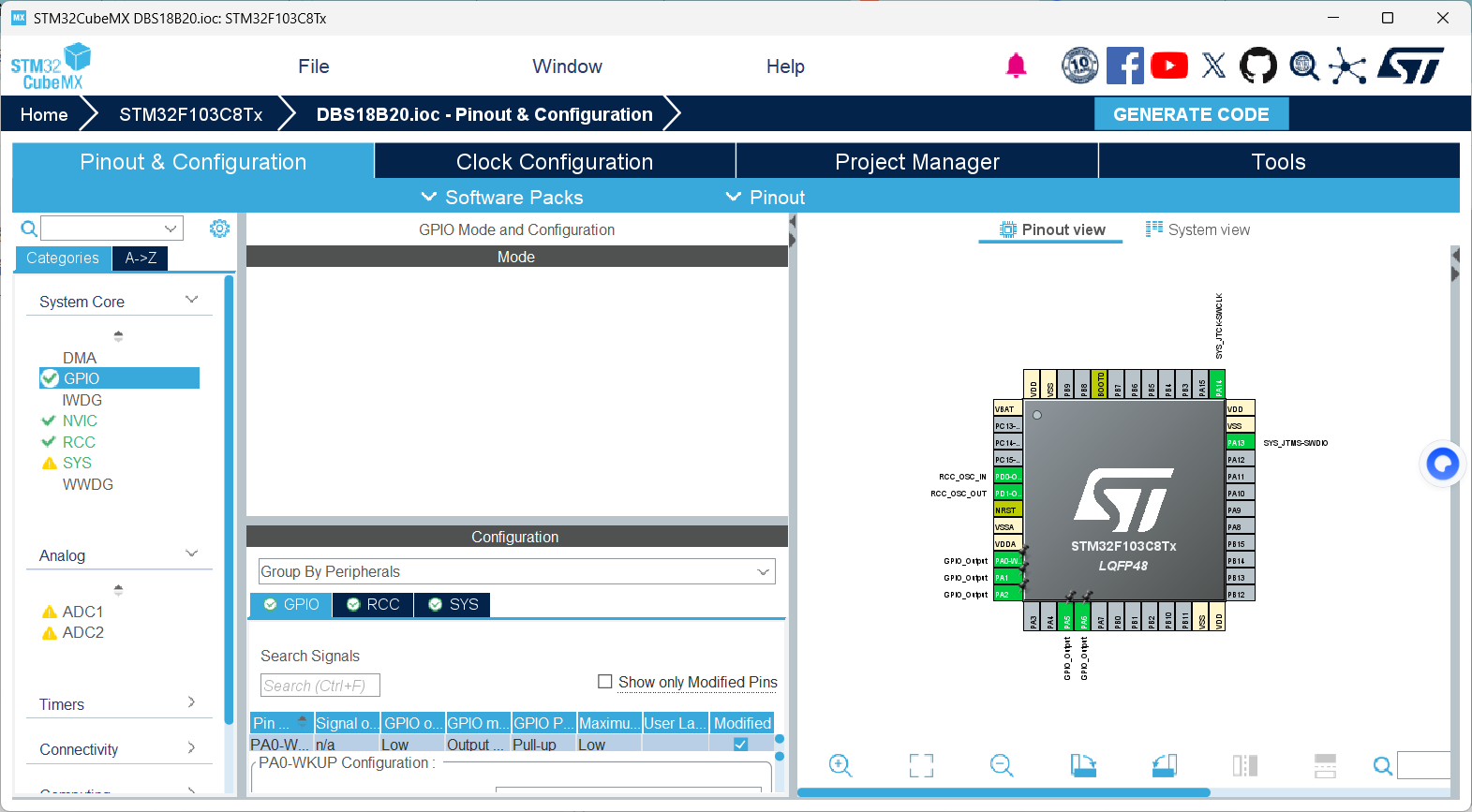Expand the Timers category
Image resolution: width=1472 pixels, height=812 pixels.
[x=191, y=702]
